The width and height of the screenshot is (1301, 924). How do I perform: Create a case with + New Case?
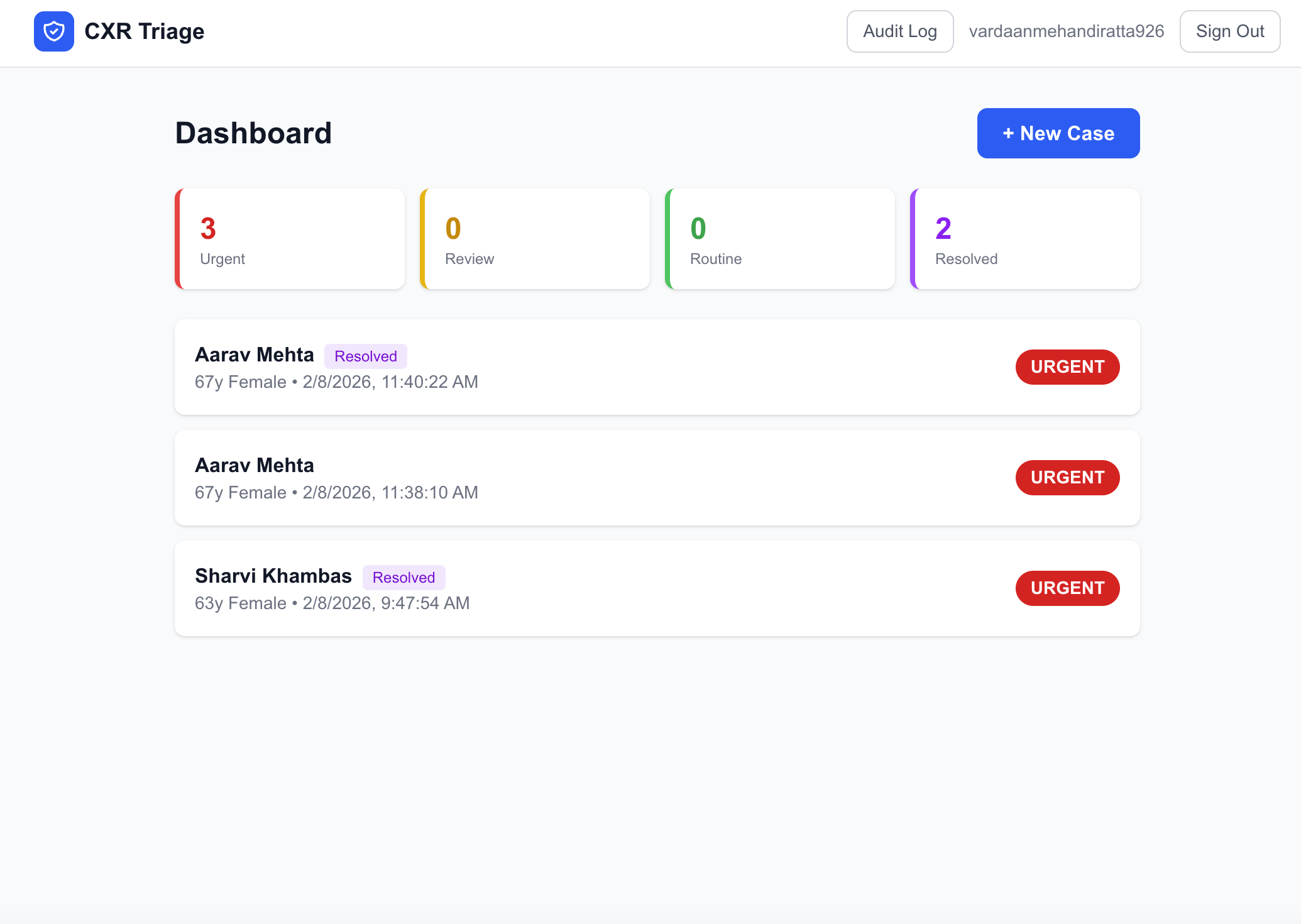[x=1058, y=133]
